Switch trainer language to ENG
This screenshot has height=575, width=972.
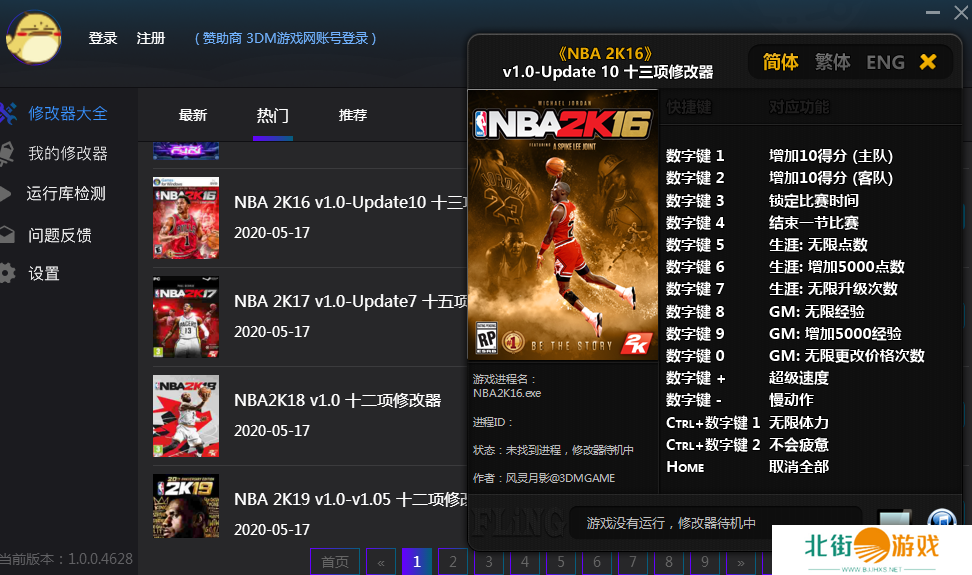885,62
